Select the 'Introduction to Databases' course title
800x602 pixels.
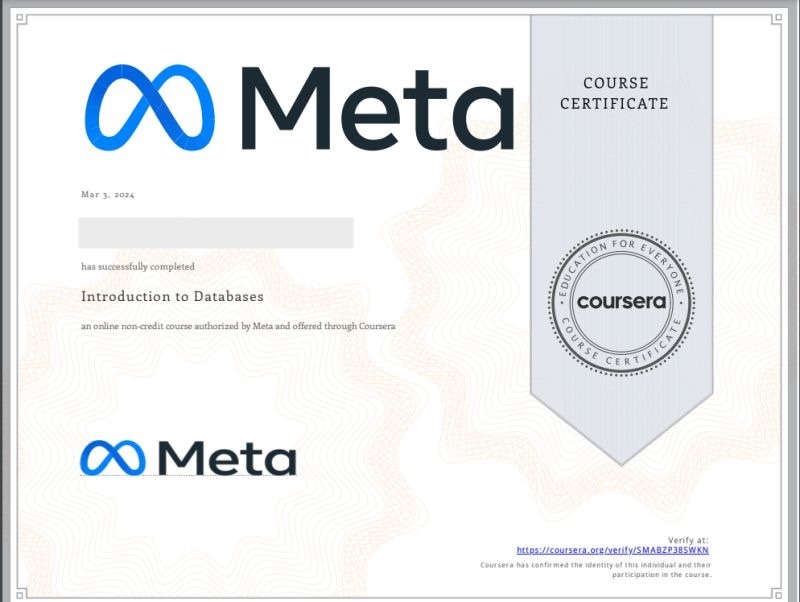click(172, 297)
